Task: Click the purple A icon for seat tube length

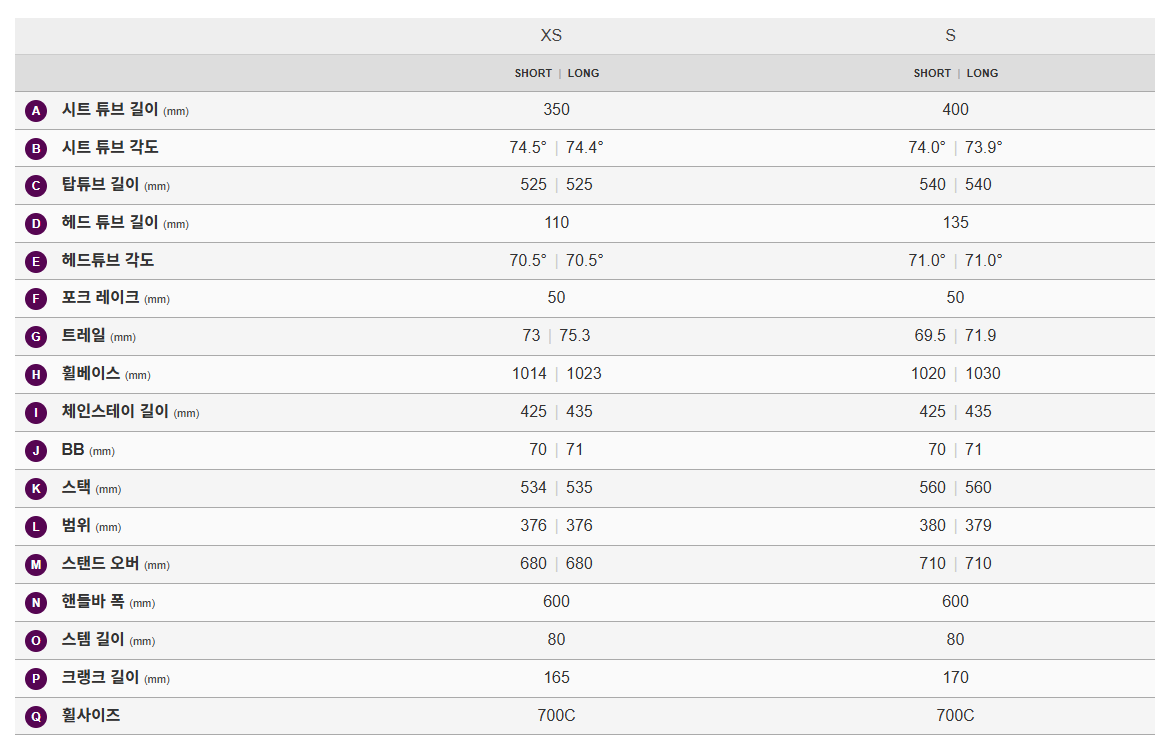Action: (x=36, y=111)
